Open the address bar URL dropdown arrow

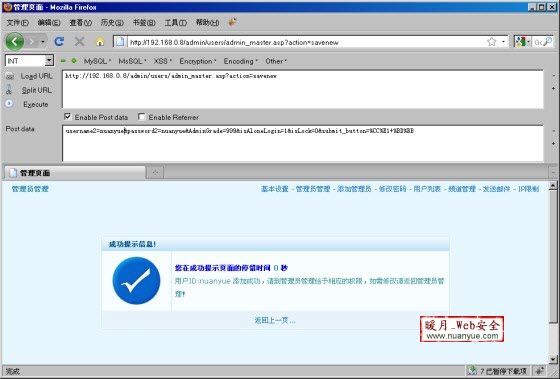504,42
